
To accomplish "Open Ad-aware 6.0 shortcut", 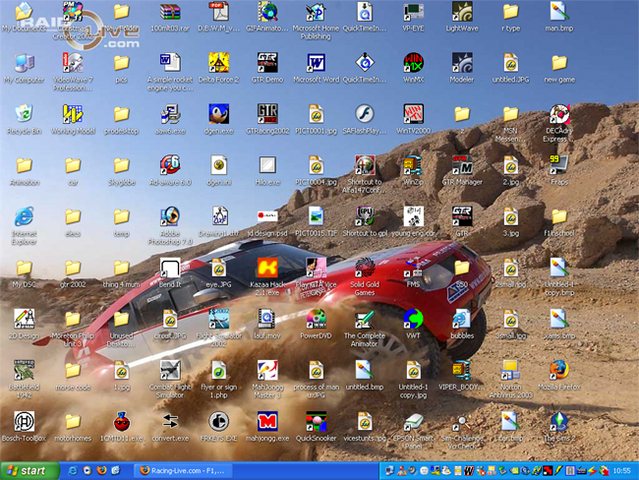I will 170,165.
